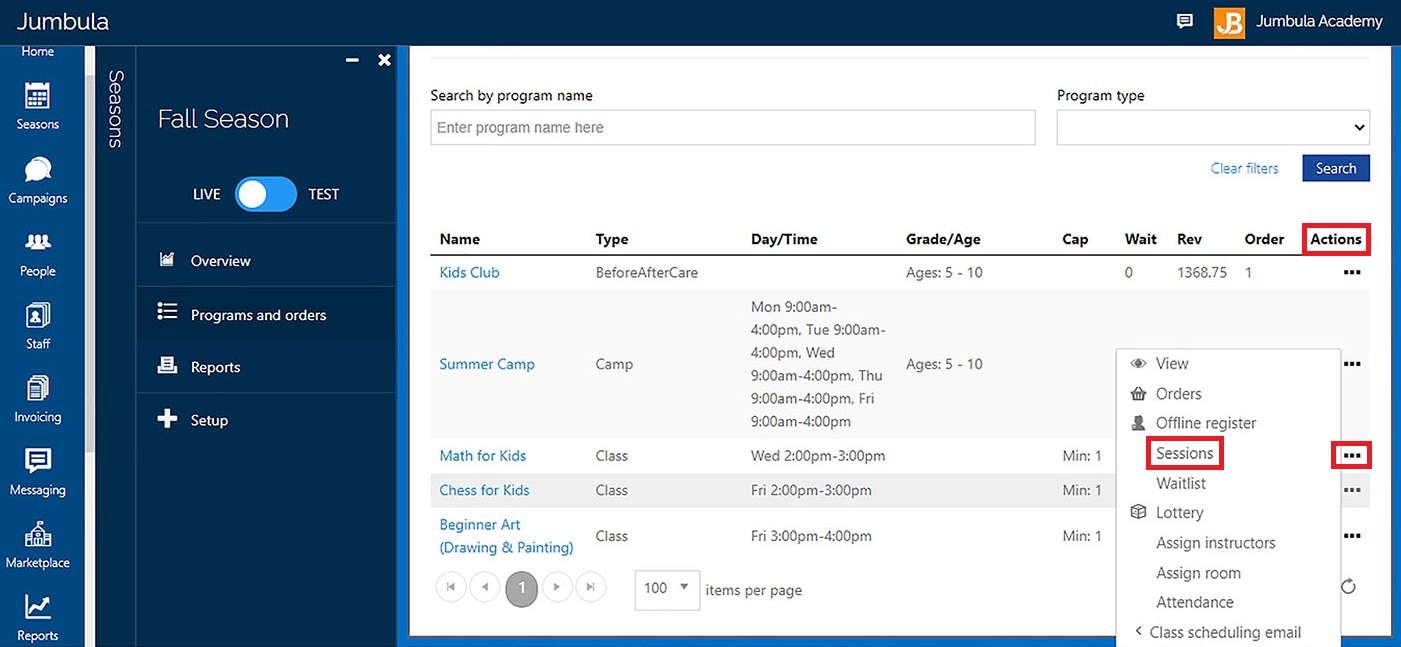Click the Jumbula brand logo

(63, 21)
